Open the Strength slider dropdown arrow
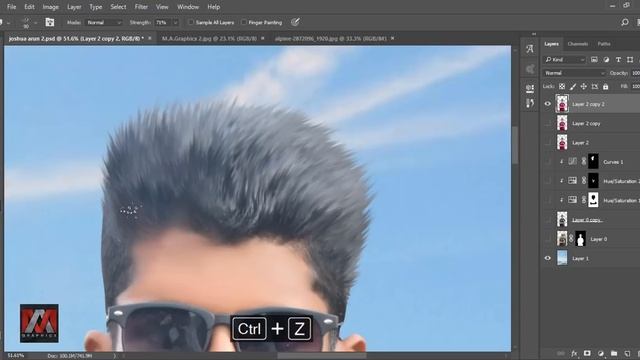This screenshot has height=360, width=640. (x=176, y=22)
